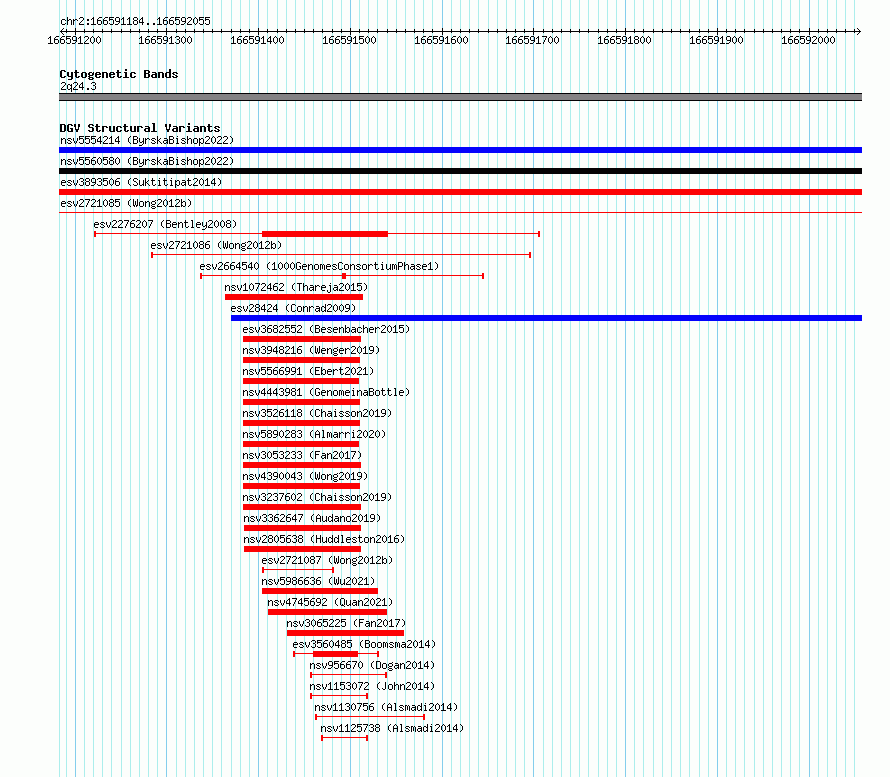Click the nsv5554214 (ByrskaBishop2022) variant label
The width and height of the screenshot is (890, 777).
pos(147,140)
